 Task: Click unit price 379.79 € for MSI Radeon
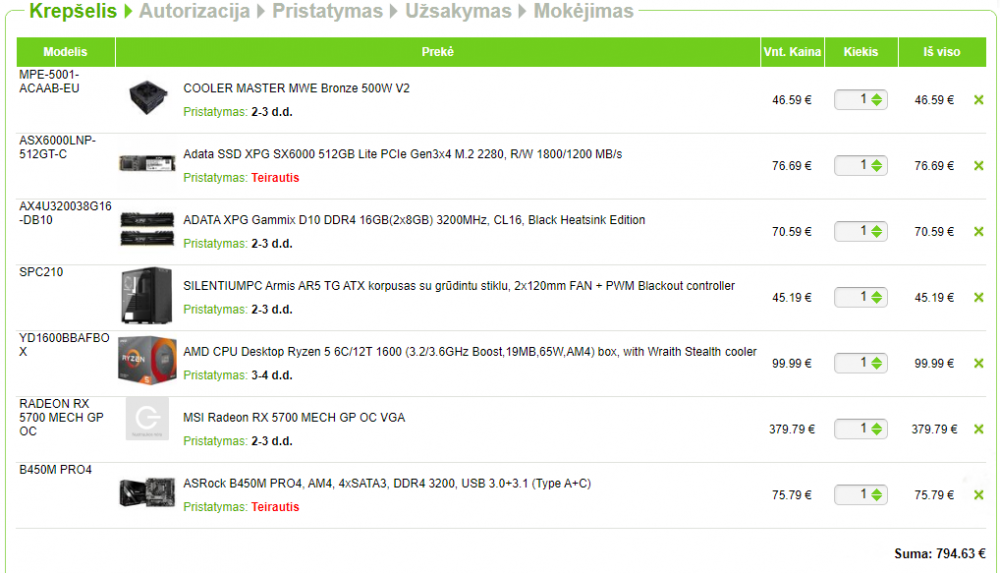(792, 429)
